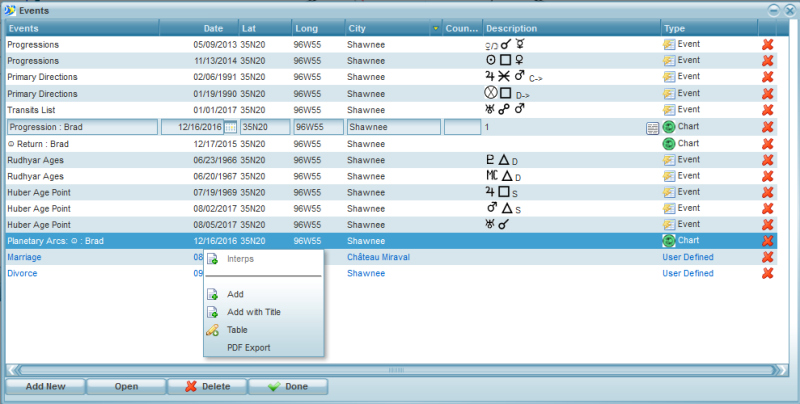Open the City column header dropdown arrow

[x=435, y=29]
